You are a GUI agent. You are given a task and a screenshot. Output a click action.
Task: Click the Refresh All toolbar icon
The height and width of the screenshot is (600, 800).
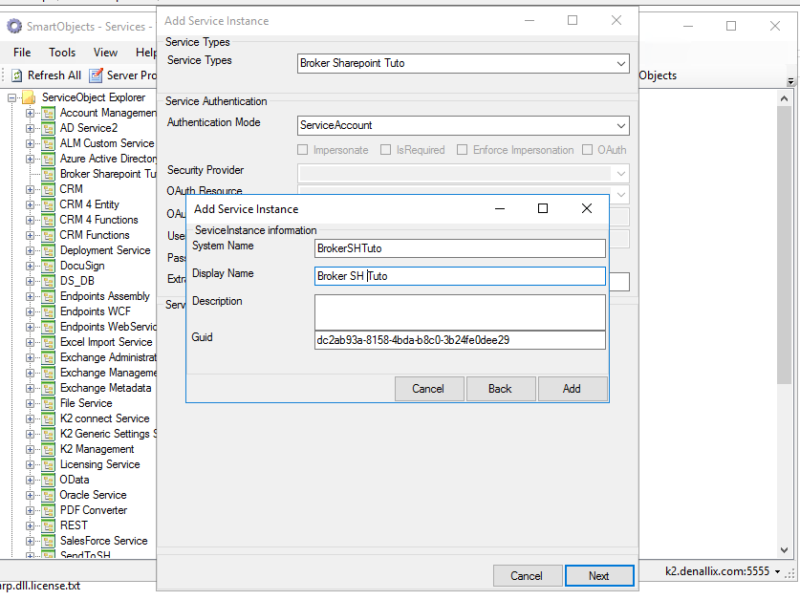pos(17,75)
